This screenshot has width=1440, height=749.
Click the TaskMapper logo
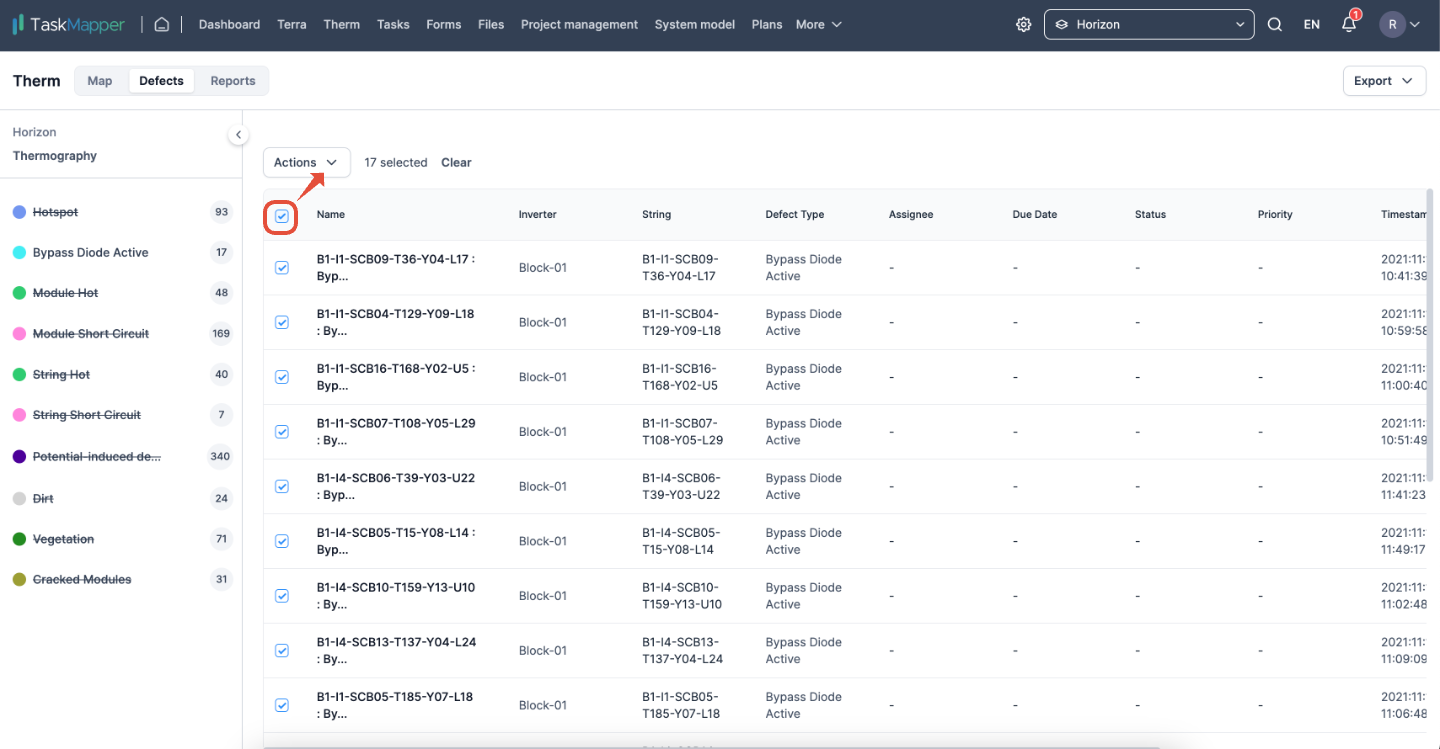point(68,25)
